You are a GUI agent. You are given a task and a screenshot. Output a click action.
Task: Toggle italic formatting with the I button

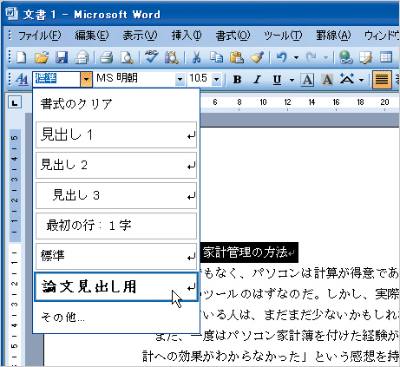pyautogui.click(x=257, y=80)
